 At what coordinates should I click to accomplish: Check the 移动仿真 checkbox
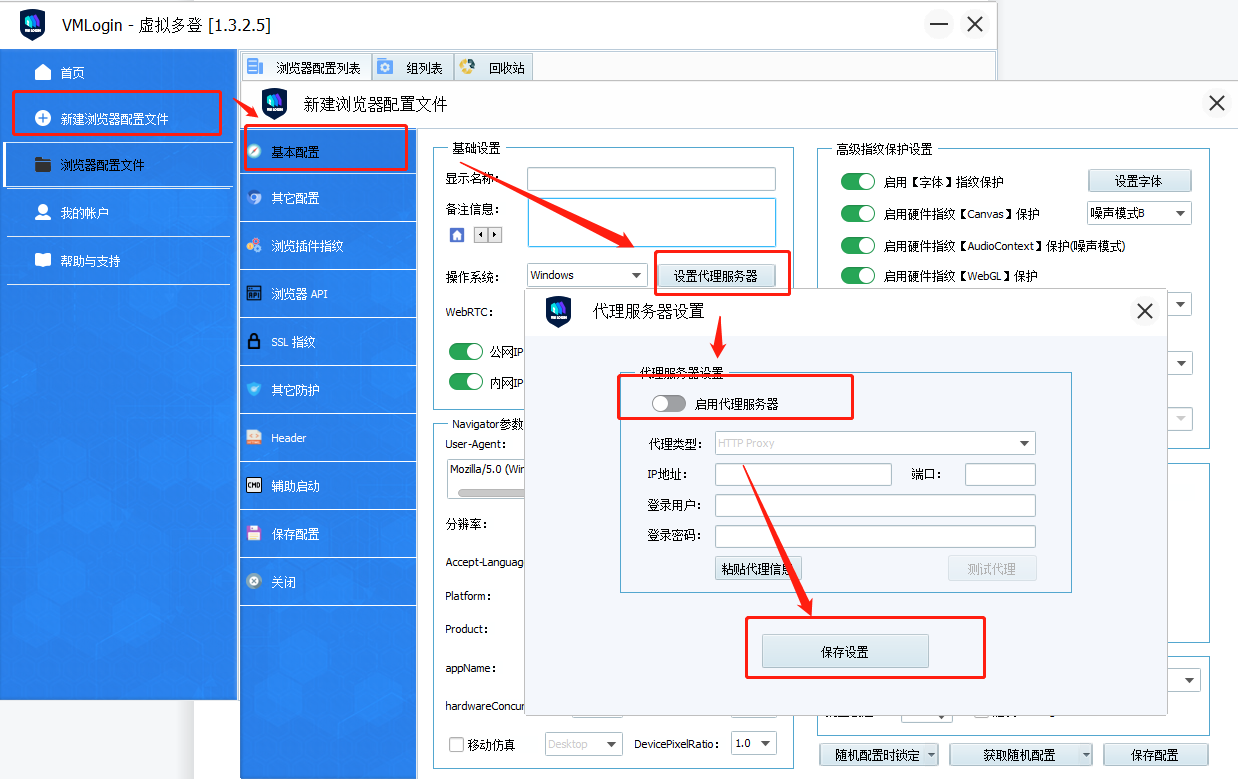(456, 744)
